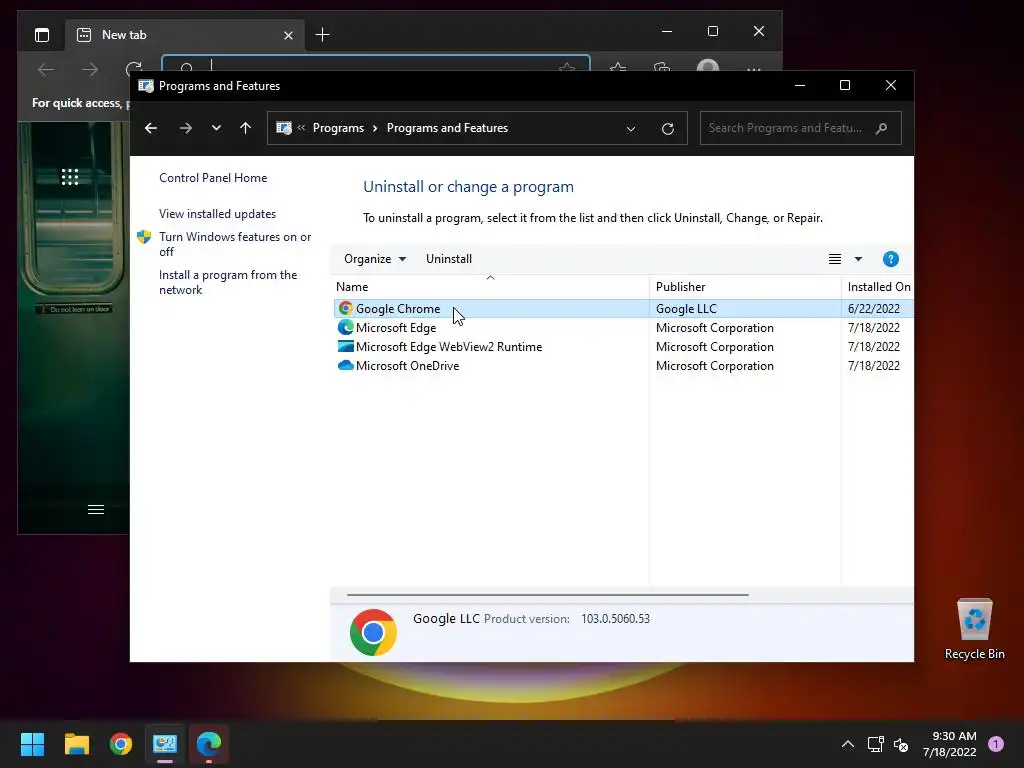Image resolution: width=1024 pixels, height=768 pixels.
Task: Click the search magnifier icon
Action: coord(882,128)
